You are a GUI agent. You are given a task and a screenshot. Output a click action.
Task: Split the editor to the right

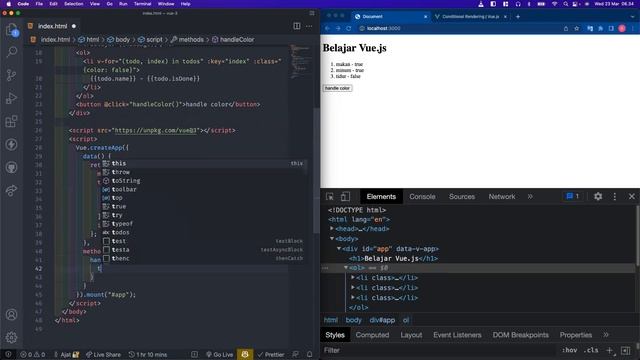[x=297, y=26]
